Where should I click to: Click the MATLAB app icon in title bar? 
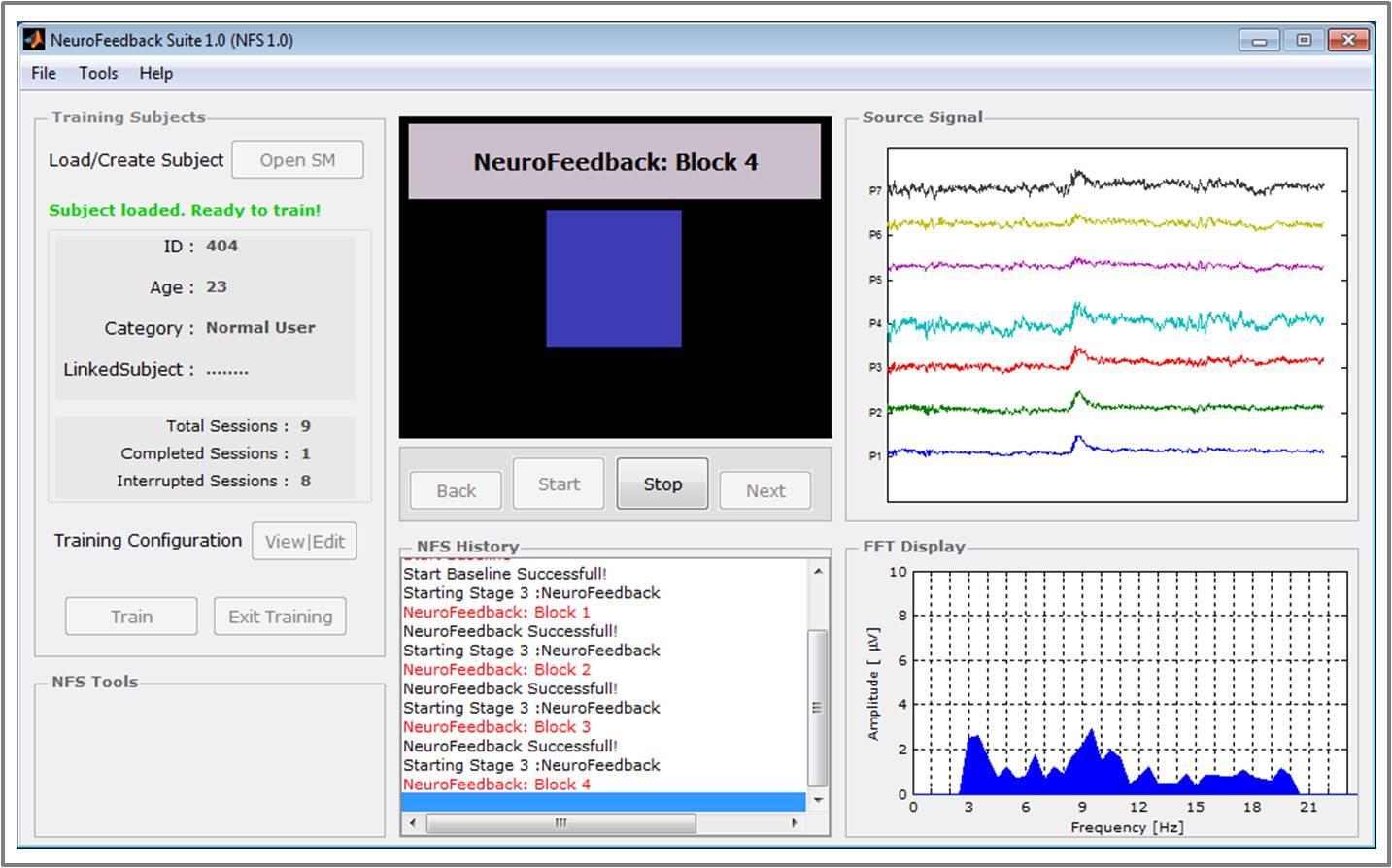coord(34,40)
